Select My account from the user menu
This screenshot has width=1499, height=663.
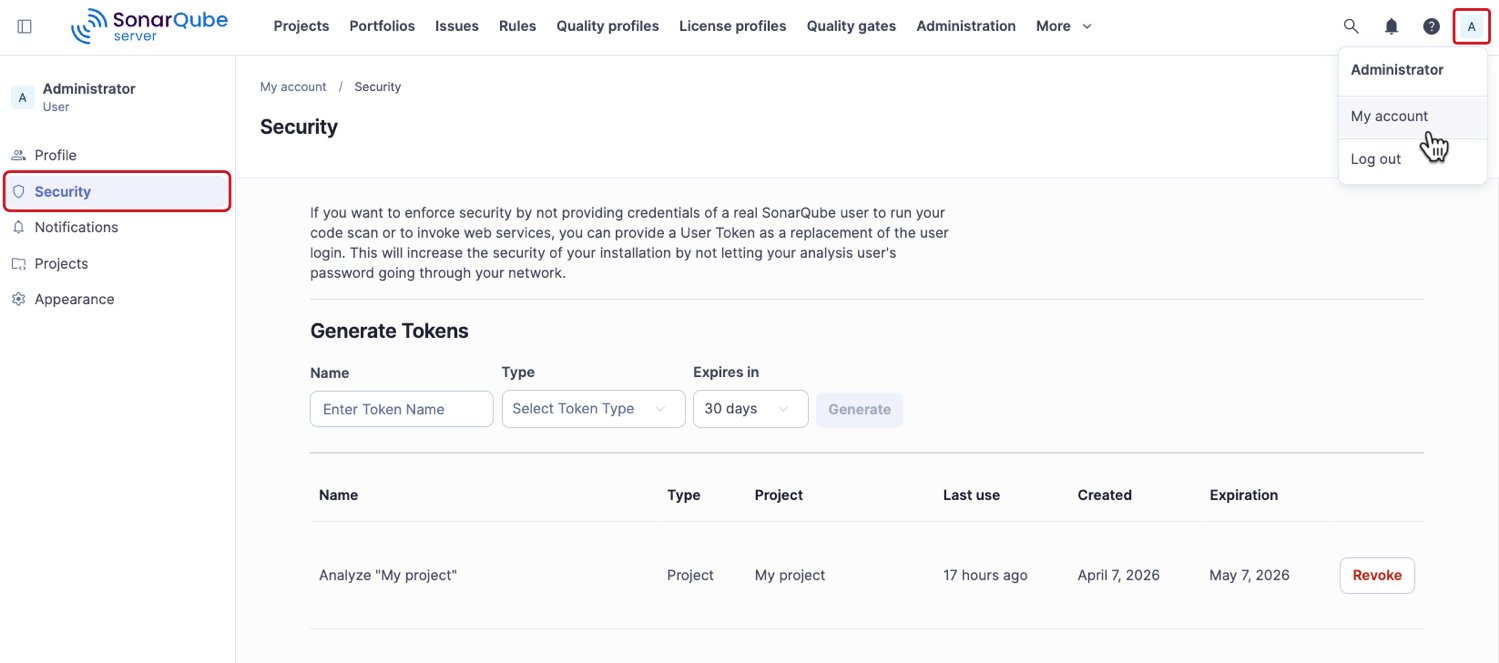(x=1389, y=116)
